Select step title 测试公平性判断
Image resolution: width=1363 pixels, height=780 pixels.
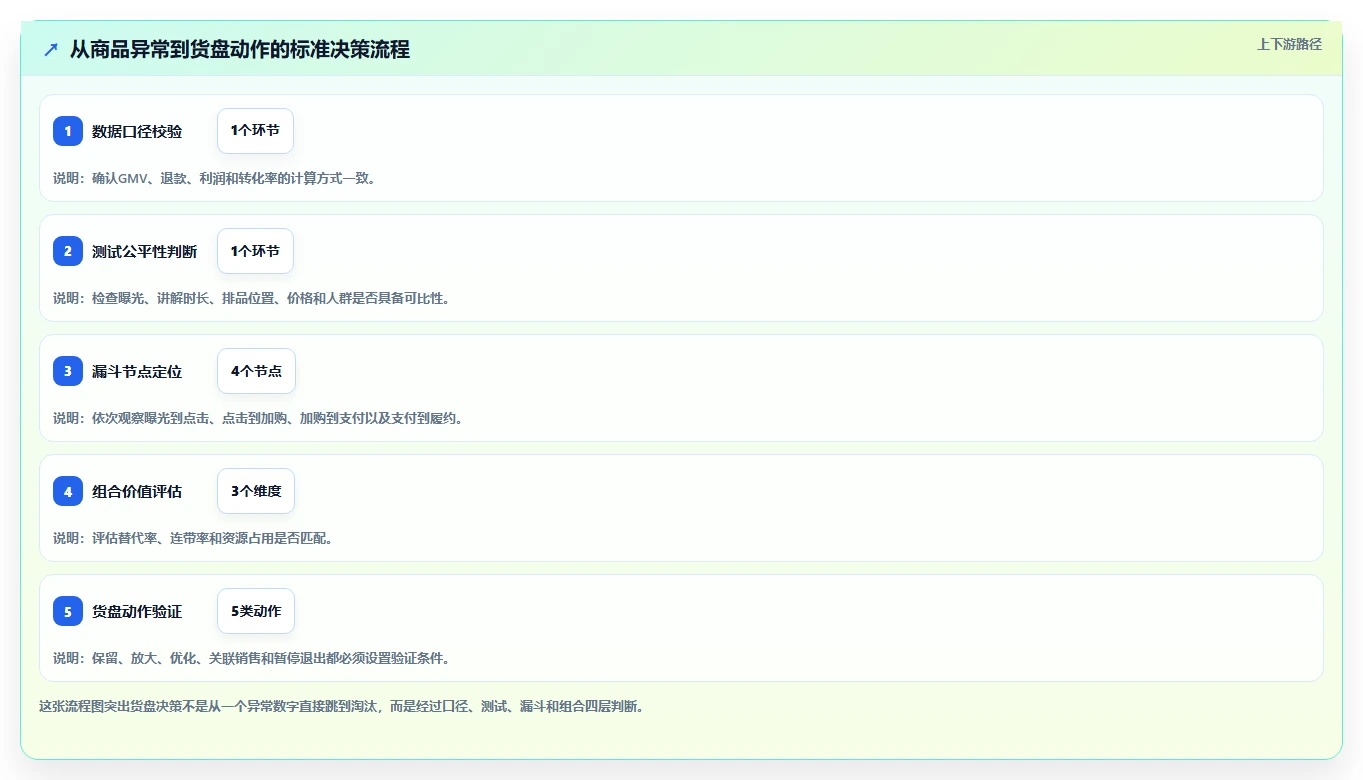click(145, 251)
